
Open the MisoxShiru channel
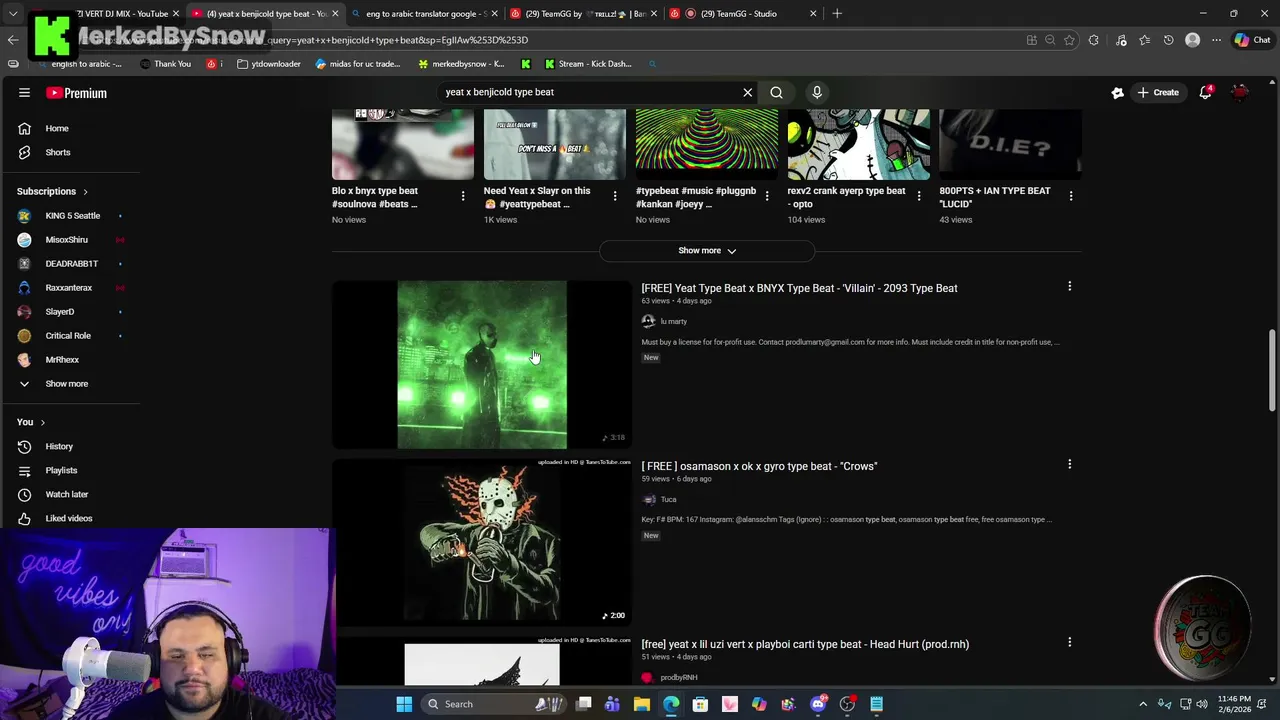point(67,239)
